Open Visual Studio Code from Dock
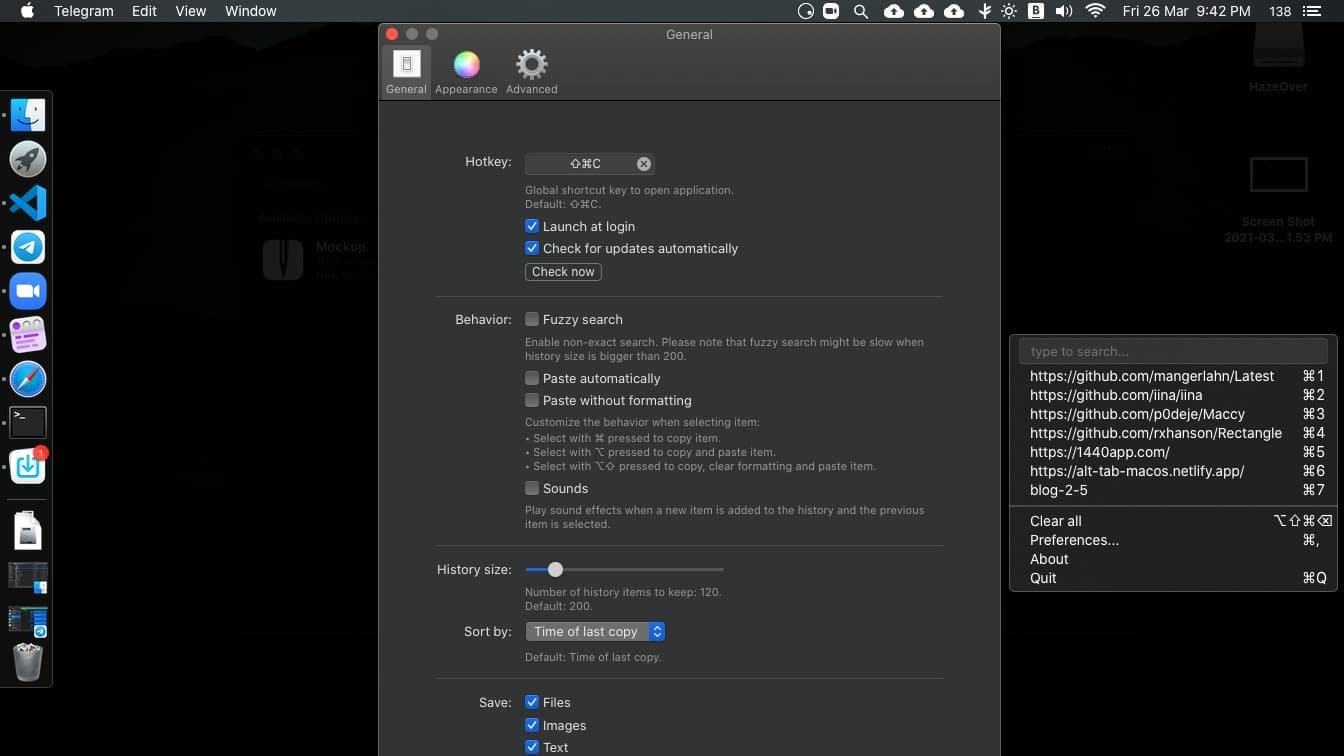 (28, 203)
